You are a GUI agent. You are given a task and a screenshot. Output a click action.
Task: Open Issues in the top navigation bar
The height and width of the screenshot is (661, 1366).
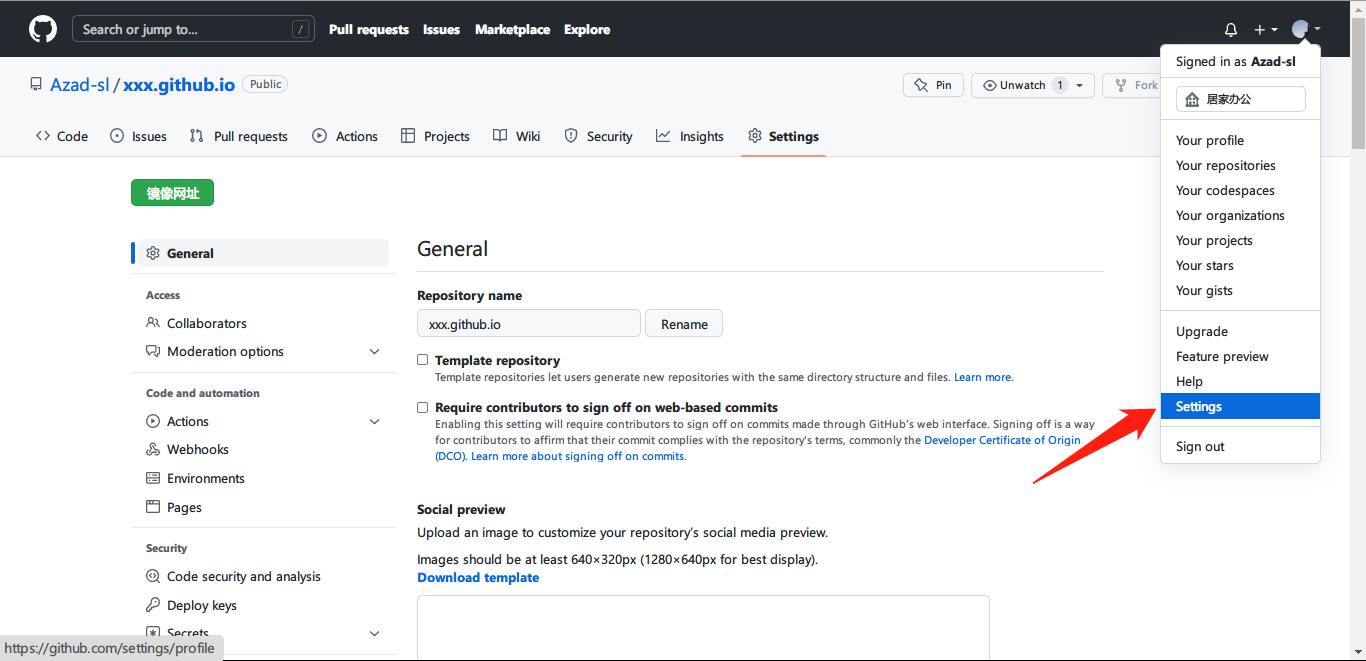[x=441, y=29]
